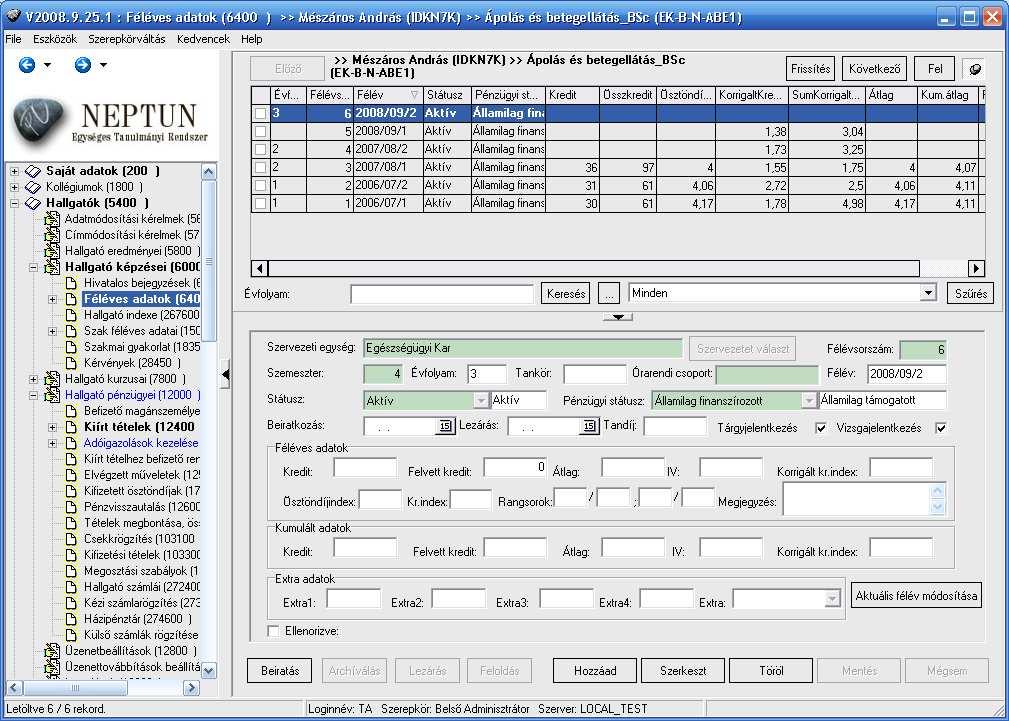Click the Kiírt tételek page icon
1009x721 pixels.
click(71, 427)
